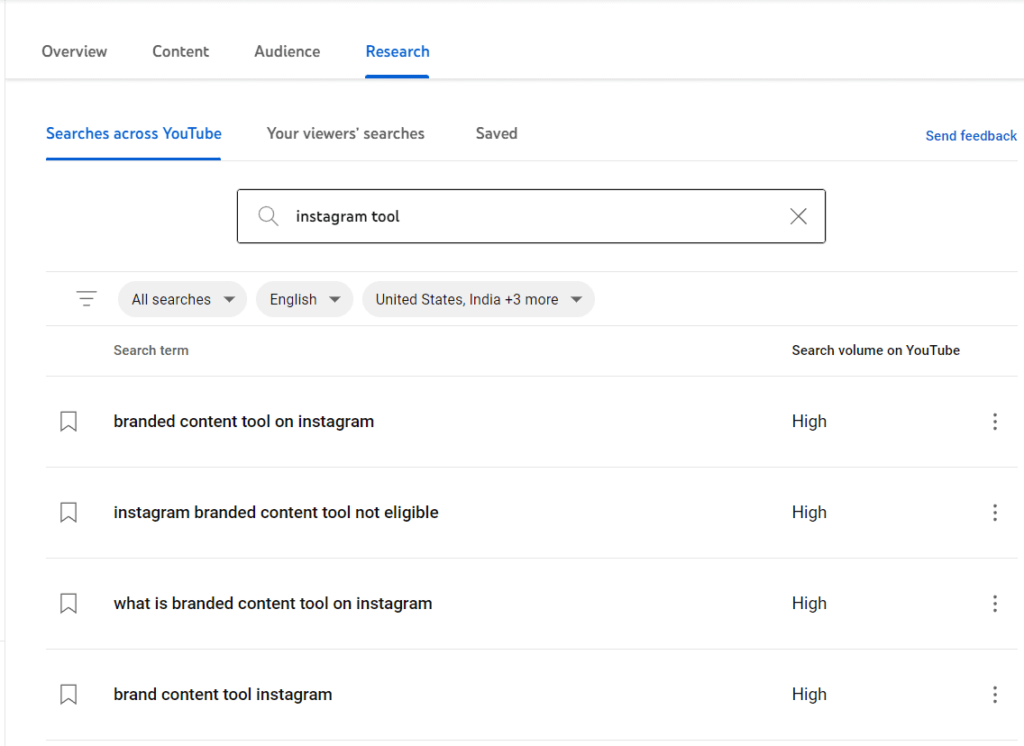
Task: Clear search with the X icon
Action: [798, 216]
